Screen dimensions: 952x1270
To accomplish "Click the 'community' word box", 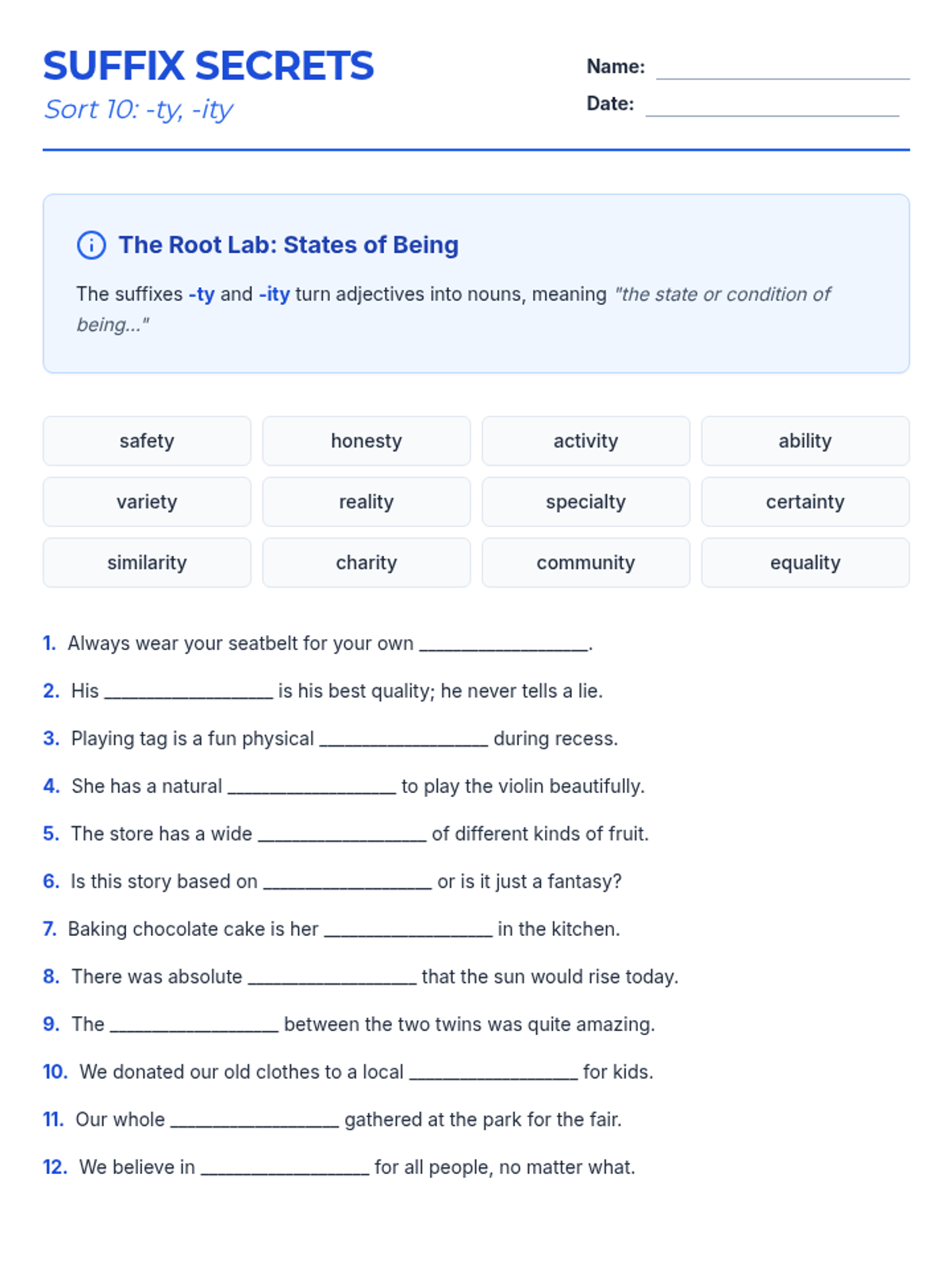I will [585, 563].
